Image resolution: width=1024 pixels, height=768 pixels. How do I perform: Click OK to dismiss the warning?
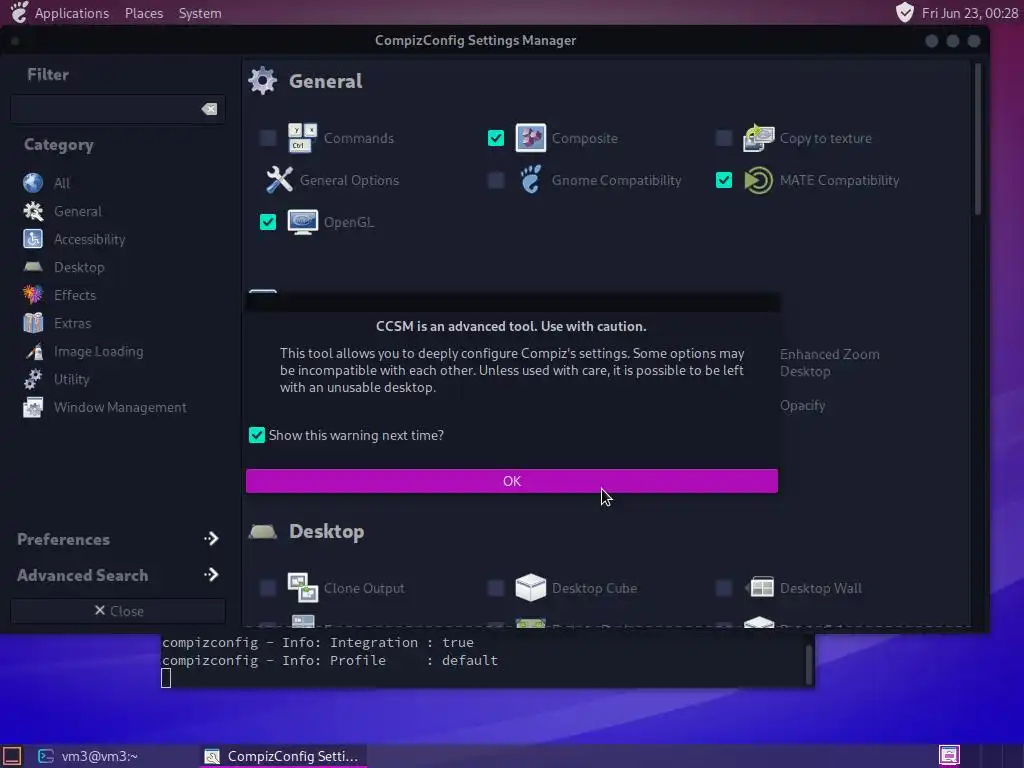click(512, 481)
